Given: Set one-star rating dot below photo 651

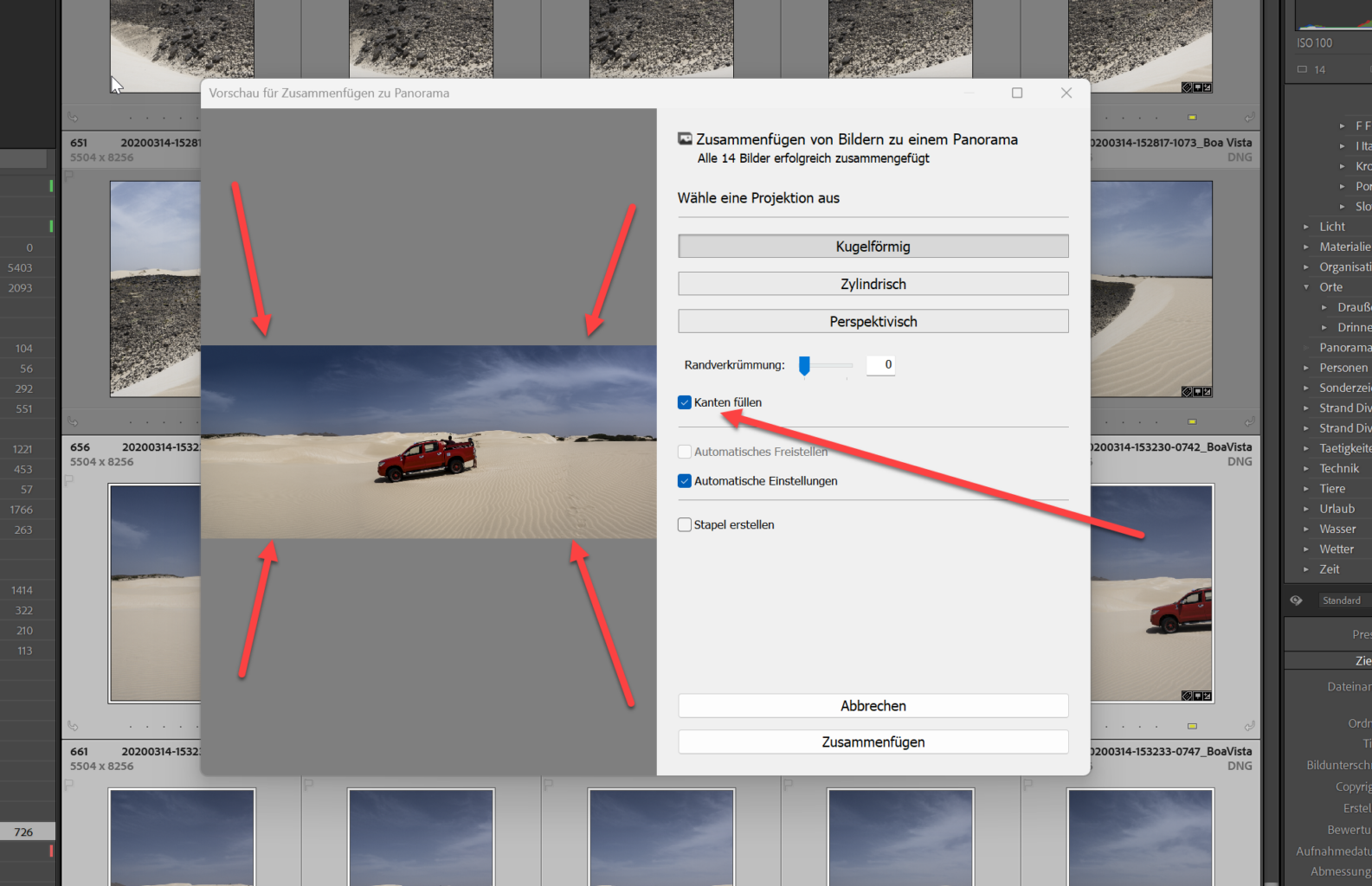Looking at the screenshot, I should pos(130,422).
